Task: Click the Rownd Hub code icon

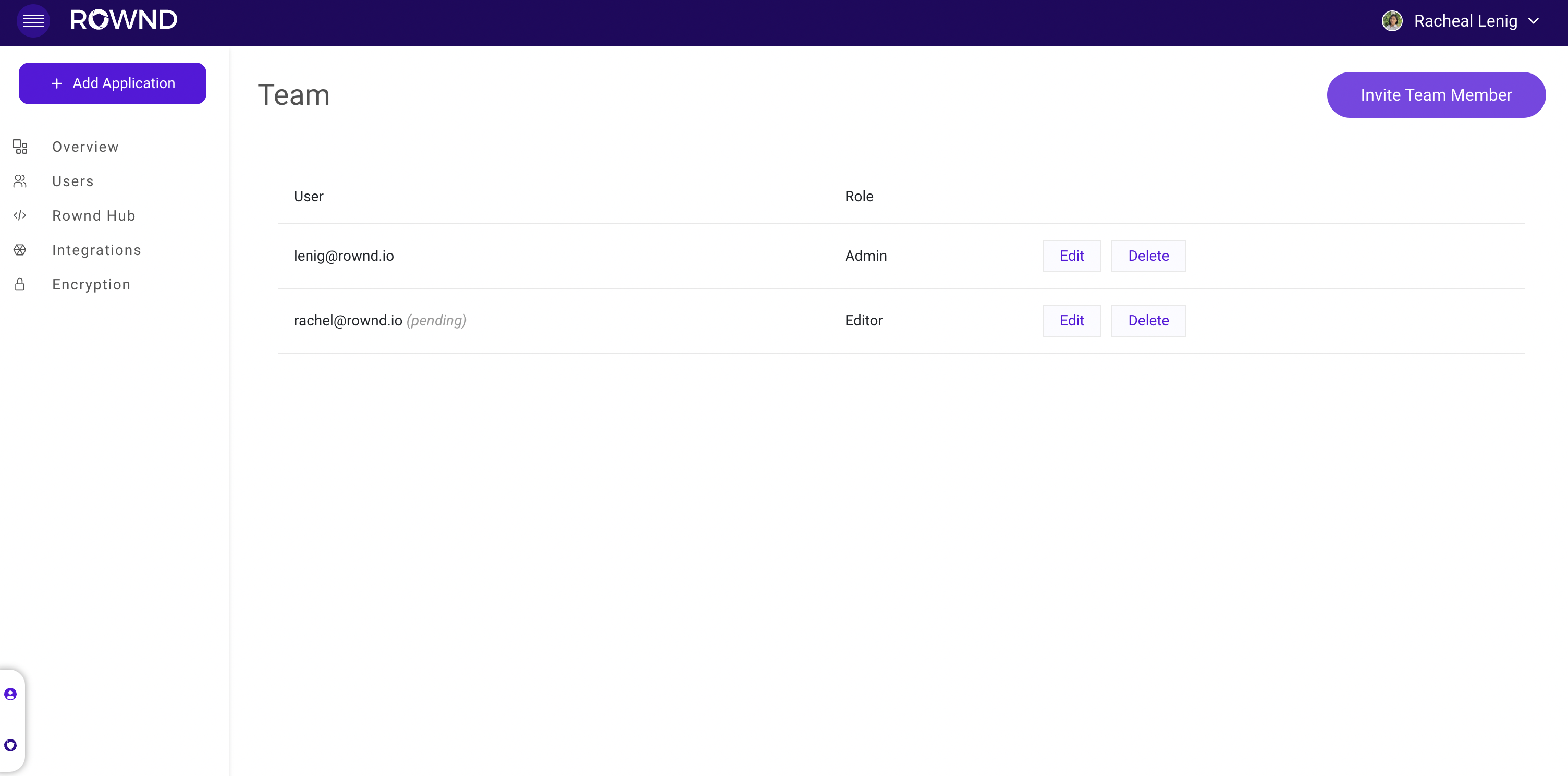Action: click(20, 215)
